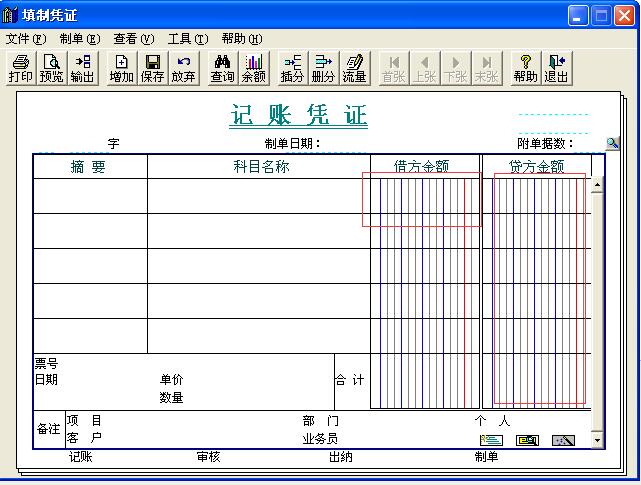Click second row 科目名称 cell
Image resolution: width=641 pixels, height=485 pixels.
tap(259, 231)
